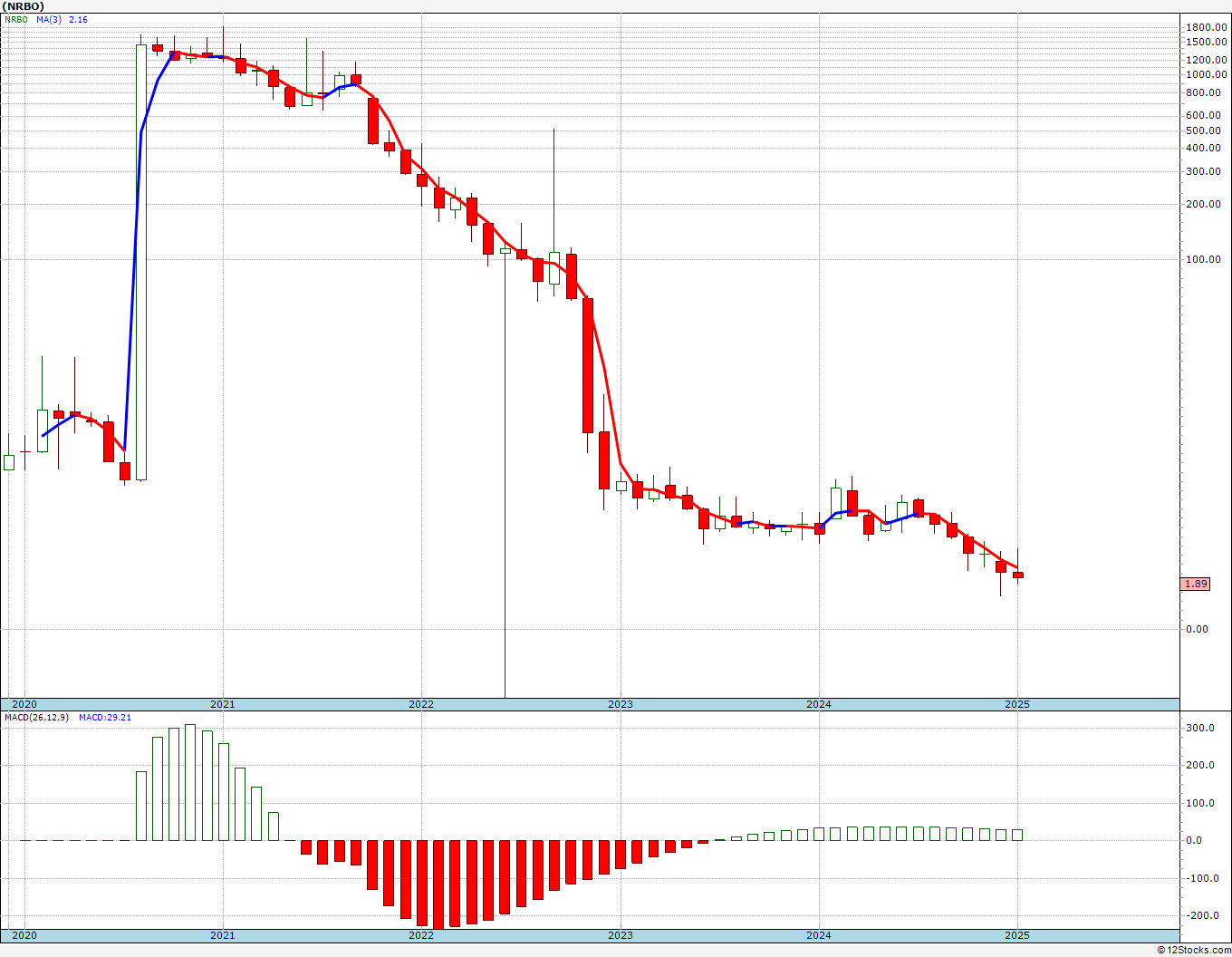
Task: Click 2025 on the price chart time axis
Action: click(1017, 704)
